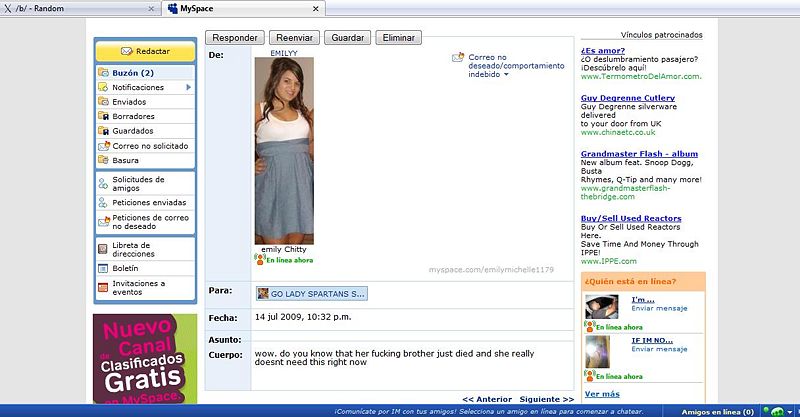Open Buy/Sell Used Reactors ad link

(x=631, y=218)
